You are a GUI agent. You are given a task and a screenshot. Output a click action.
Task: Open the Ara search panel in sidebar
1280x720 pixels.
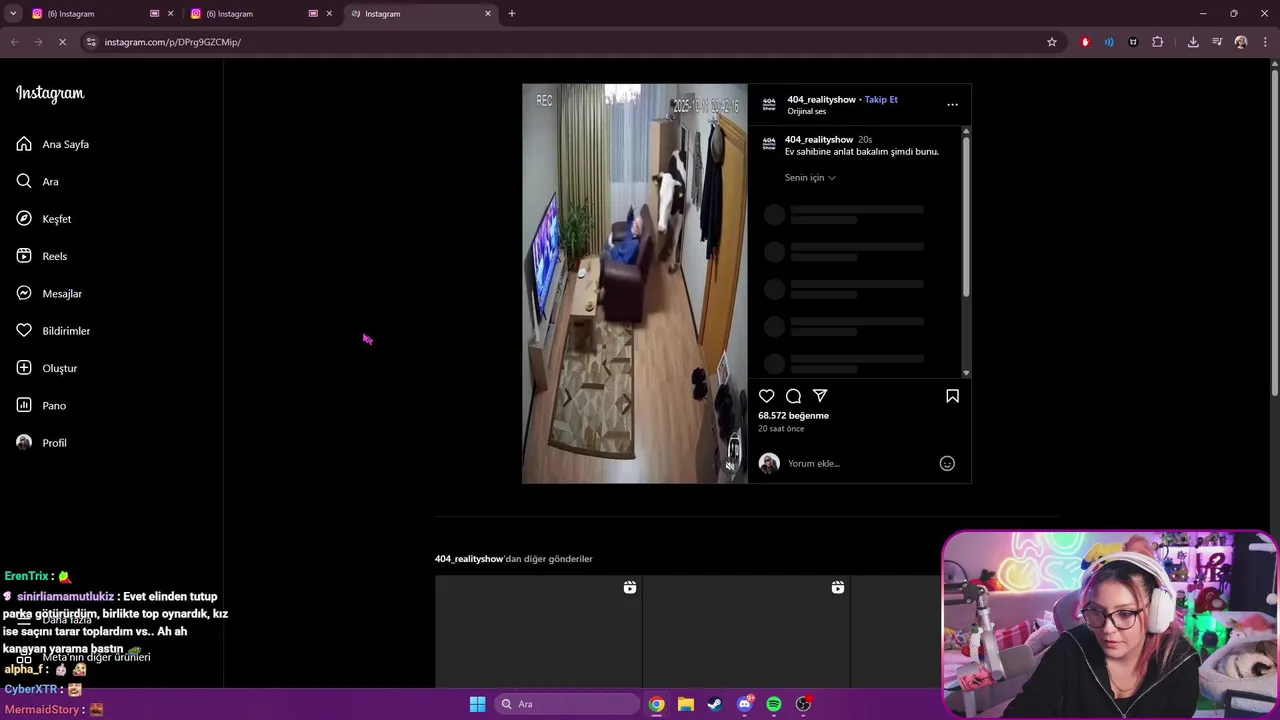point(37,181)
